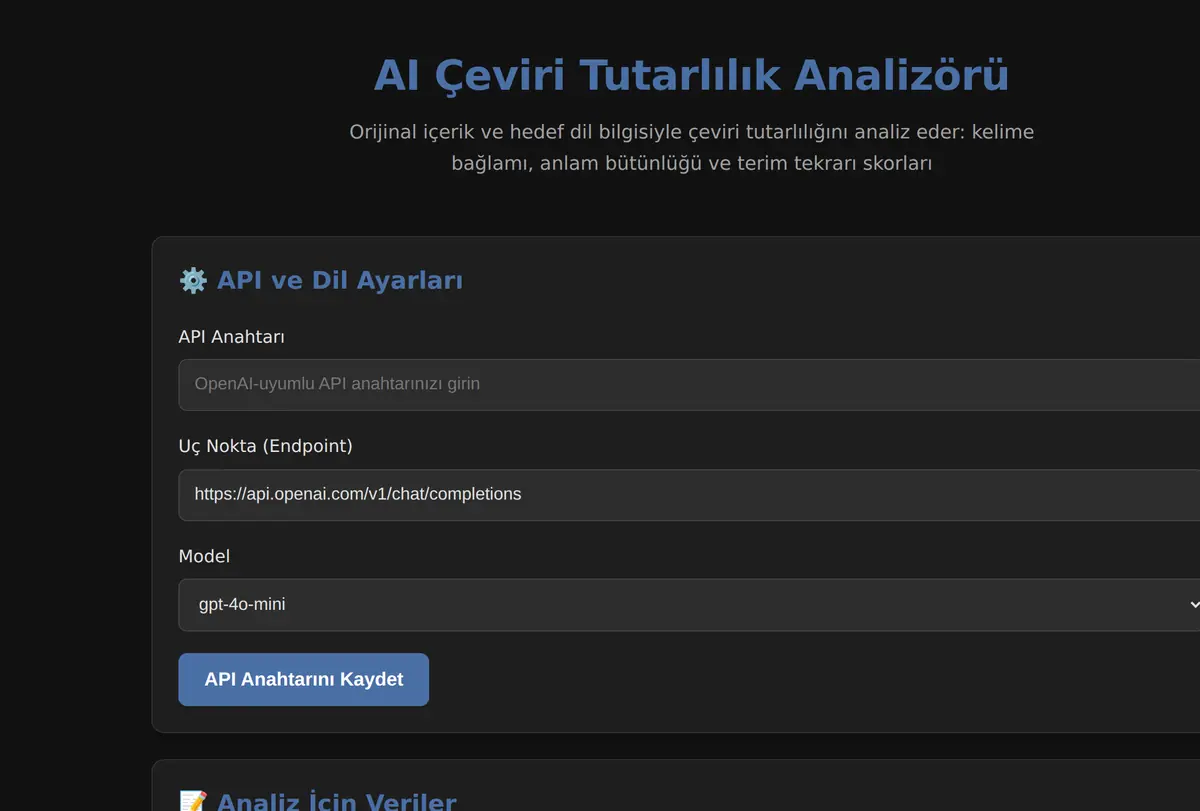Click the Model label text
Screen dimensions: 1200x811
[204, 556]
